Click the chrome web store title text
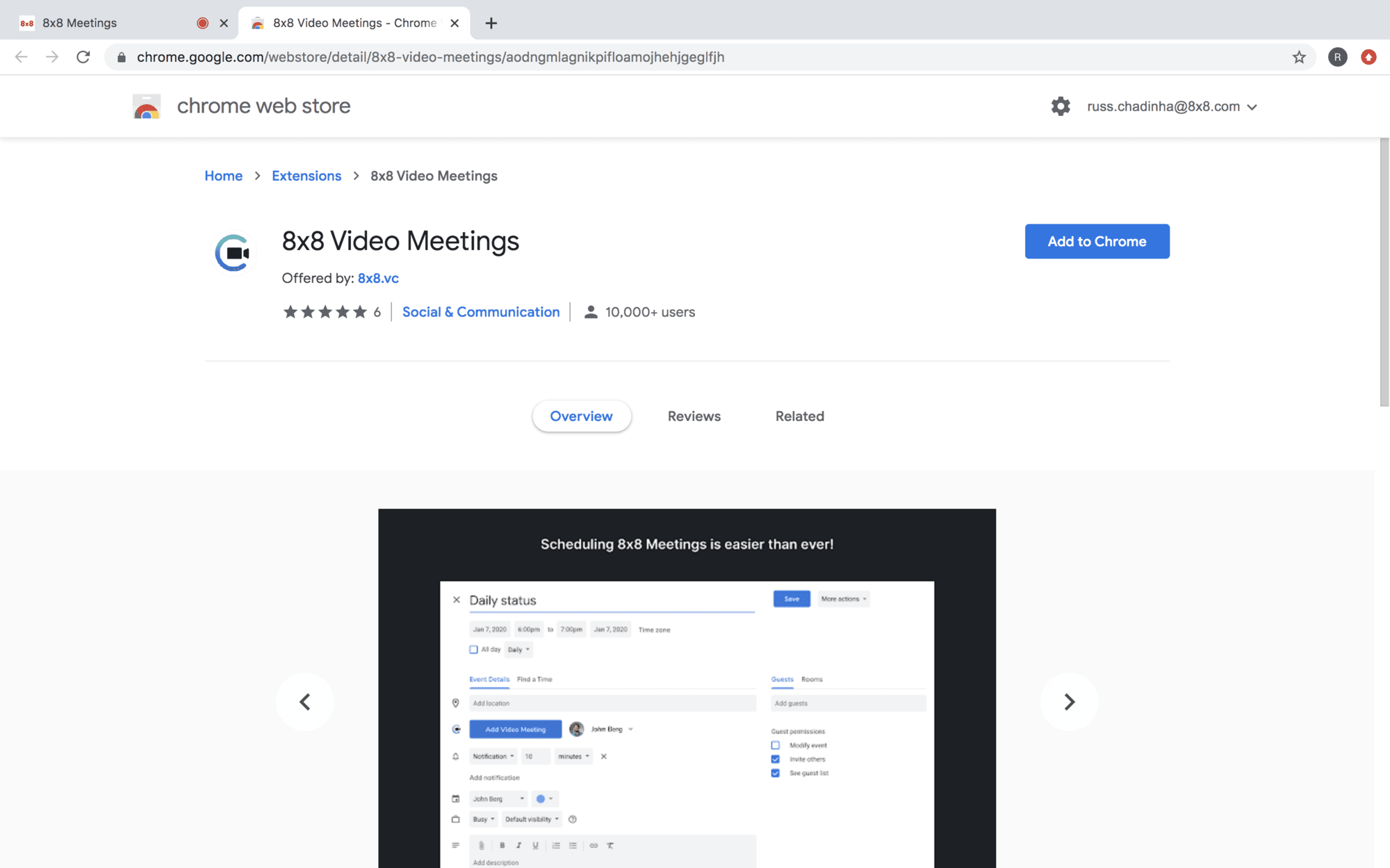 (x=264, y=106)
